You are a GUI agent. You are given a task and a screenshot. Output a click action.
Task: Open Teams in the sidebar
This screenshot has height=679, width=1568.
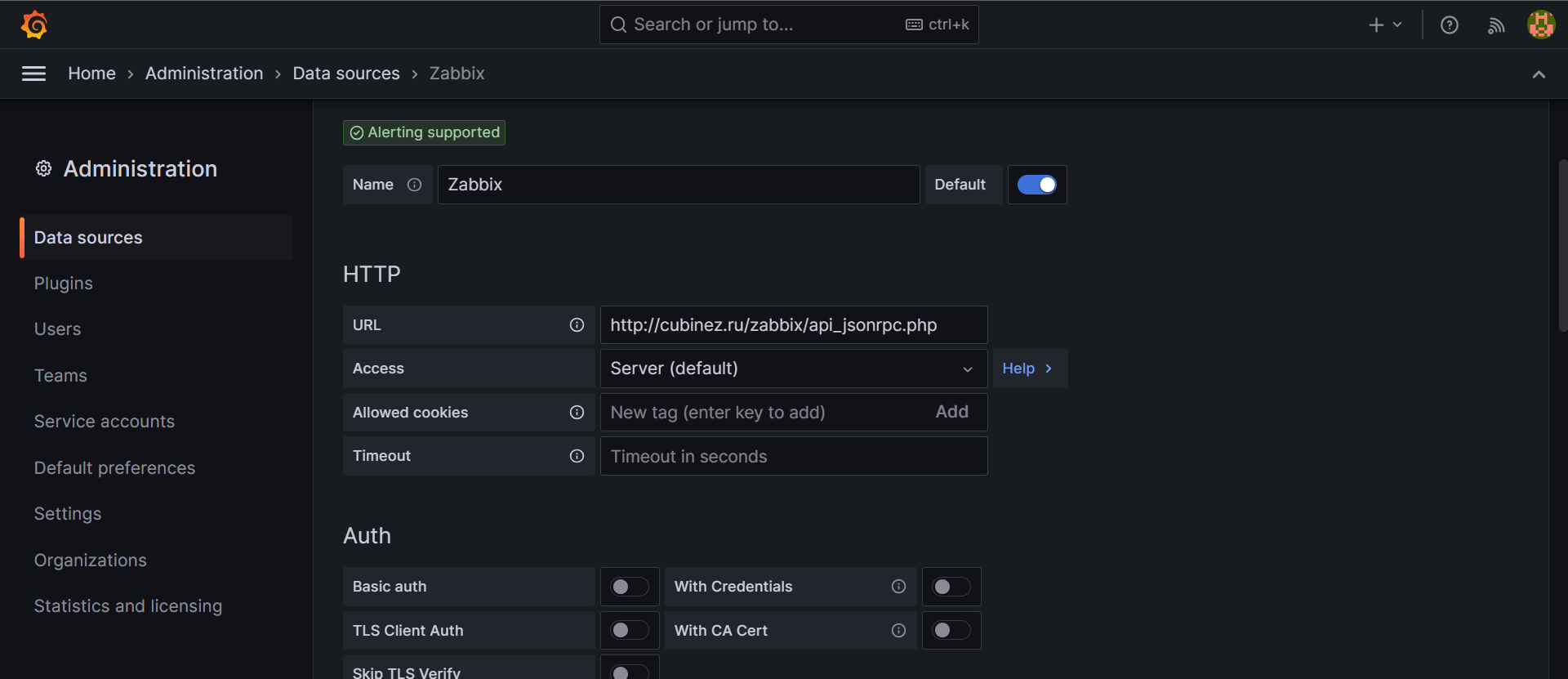pos(60,376)
